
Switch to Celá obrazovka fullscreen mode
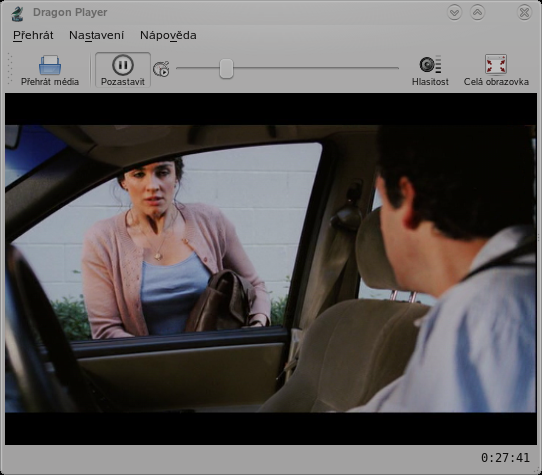496,70
